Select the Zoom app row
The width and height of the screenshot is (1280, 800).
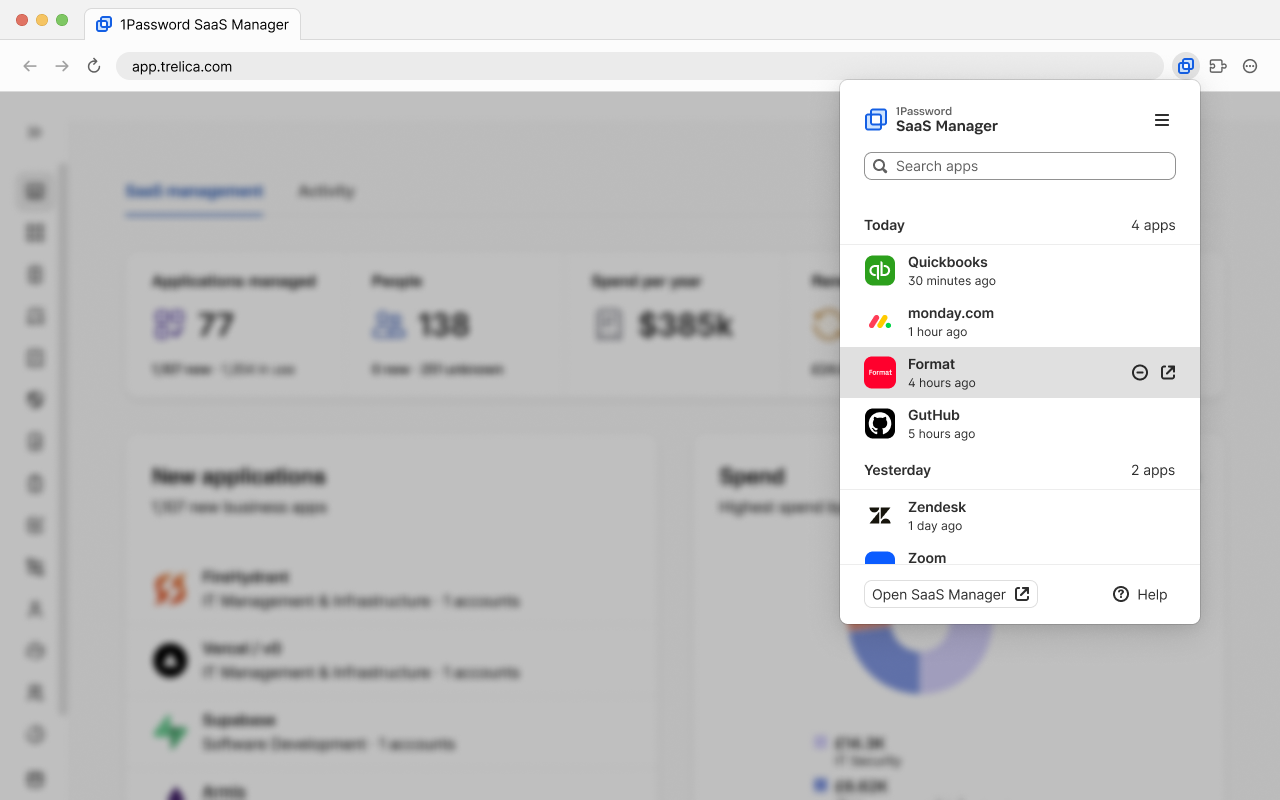[1019, 553]
